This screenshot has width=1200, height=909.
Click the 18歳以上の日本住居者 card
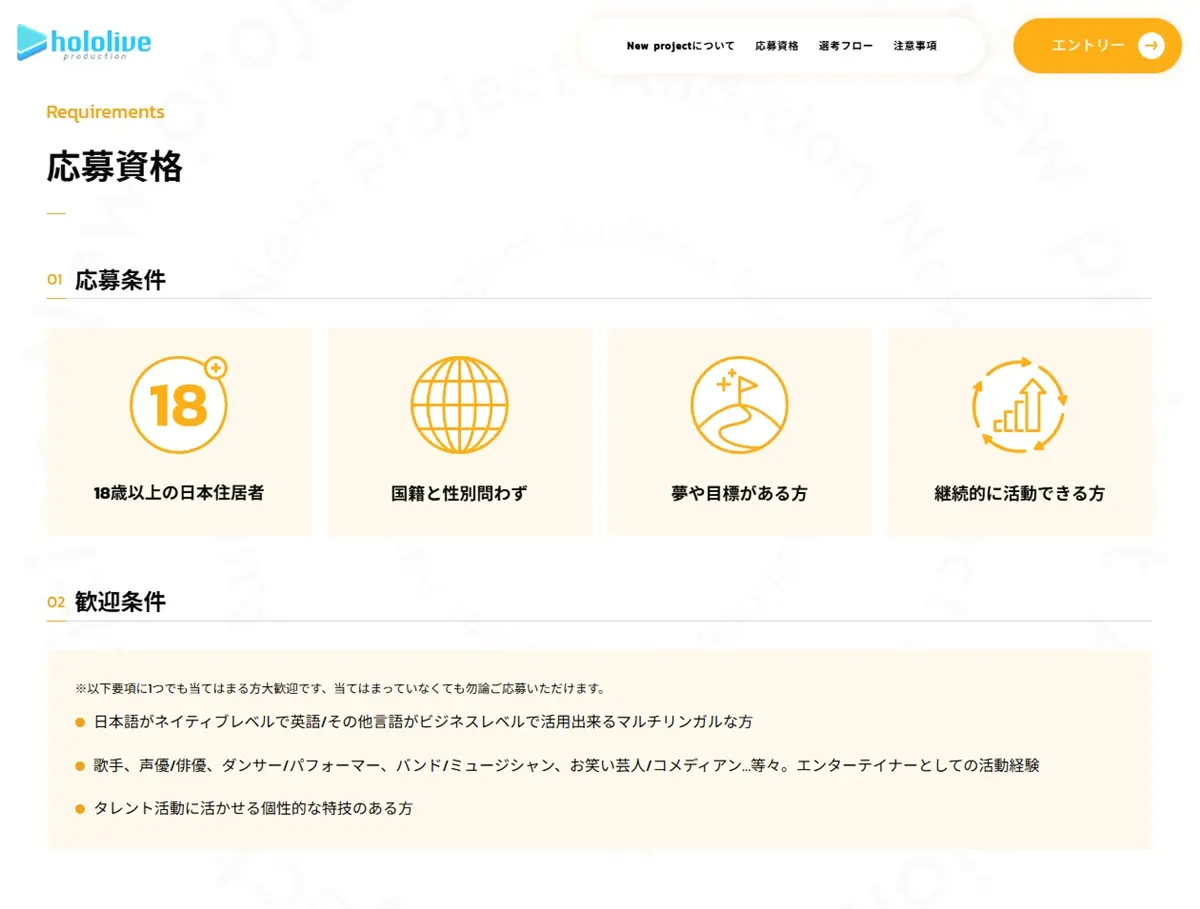179,431
